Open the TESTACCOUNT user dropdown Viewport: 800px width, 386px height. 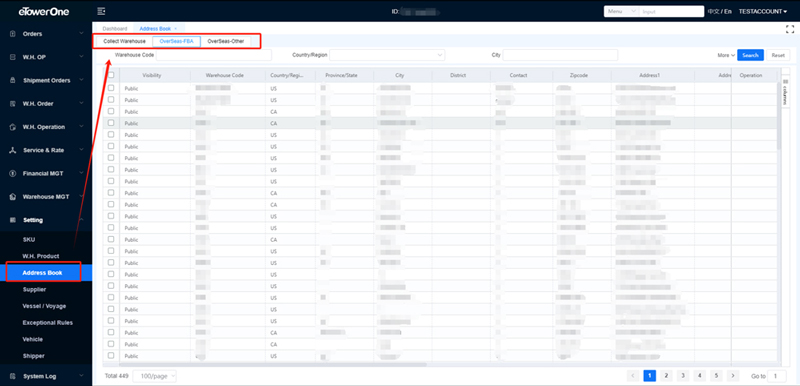[763, 11]
